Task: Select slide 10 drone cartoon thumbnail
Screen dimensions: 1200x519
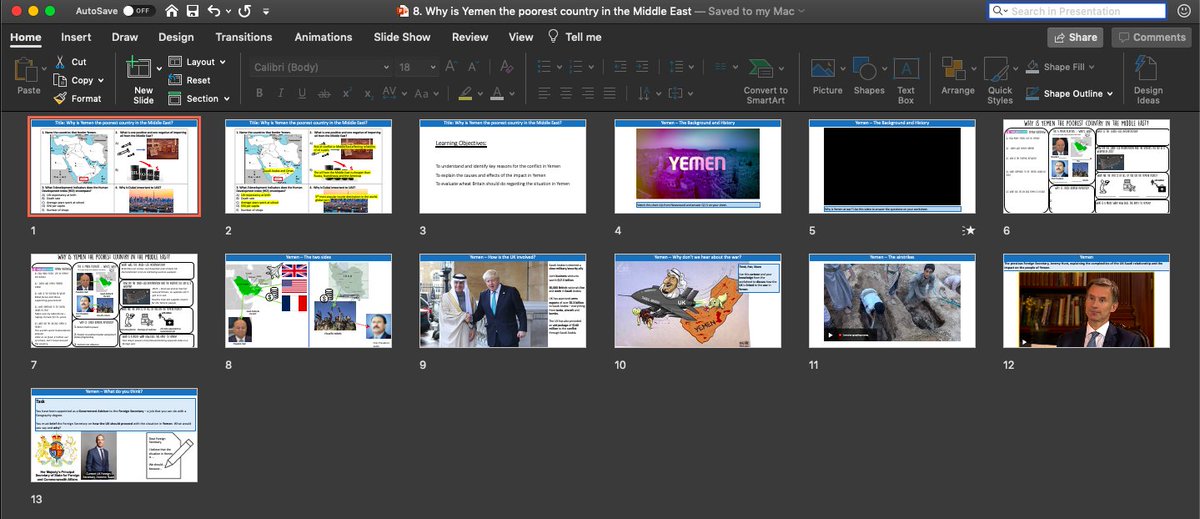Action: pyautogui.click(x=700, y=301)
